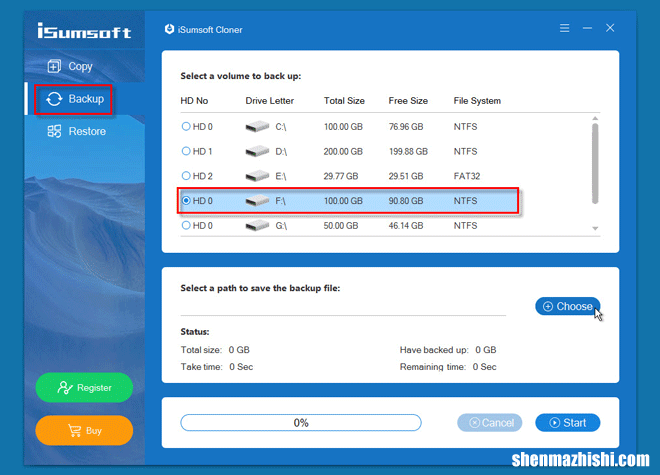Image resolution: width=660 pixels, height=475 pixels.
Task: Select the HD 0 F:\ volume radio button
Action: coord(186,200)
